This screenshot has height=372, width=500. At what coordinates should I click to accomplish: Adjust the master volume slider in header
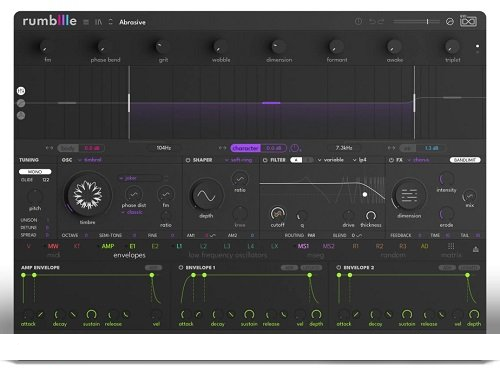416,22
